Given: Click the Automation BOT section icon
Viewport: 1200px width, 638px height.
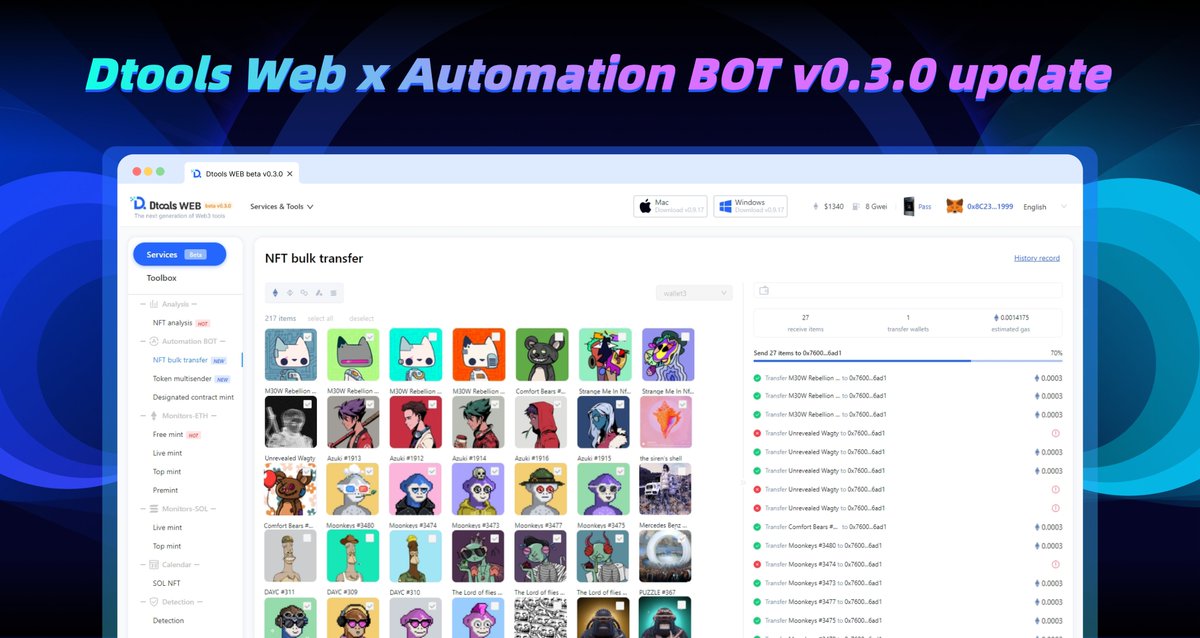Looking at the screenshot, I should (x=154, y=341).
